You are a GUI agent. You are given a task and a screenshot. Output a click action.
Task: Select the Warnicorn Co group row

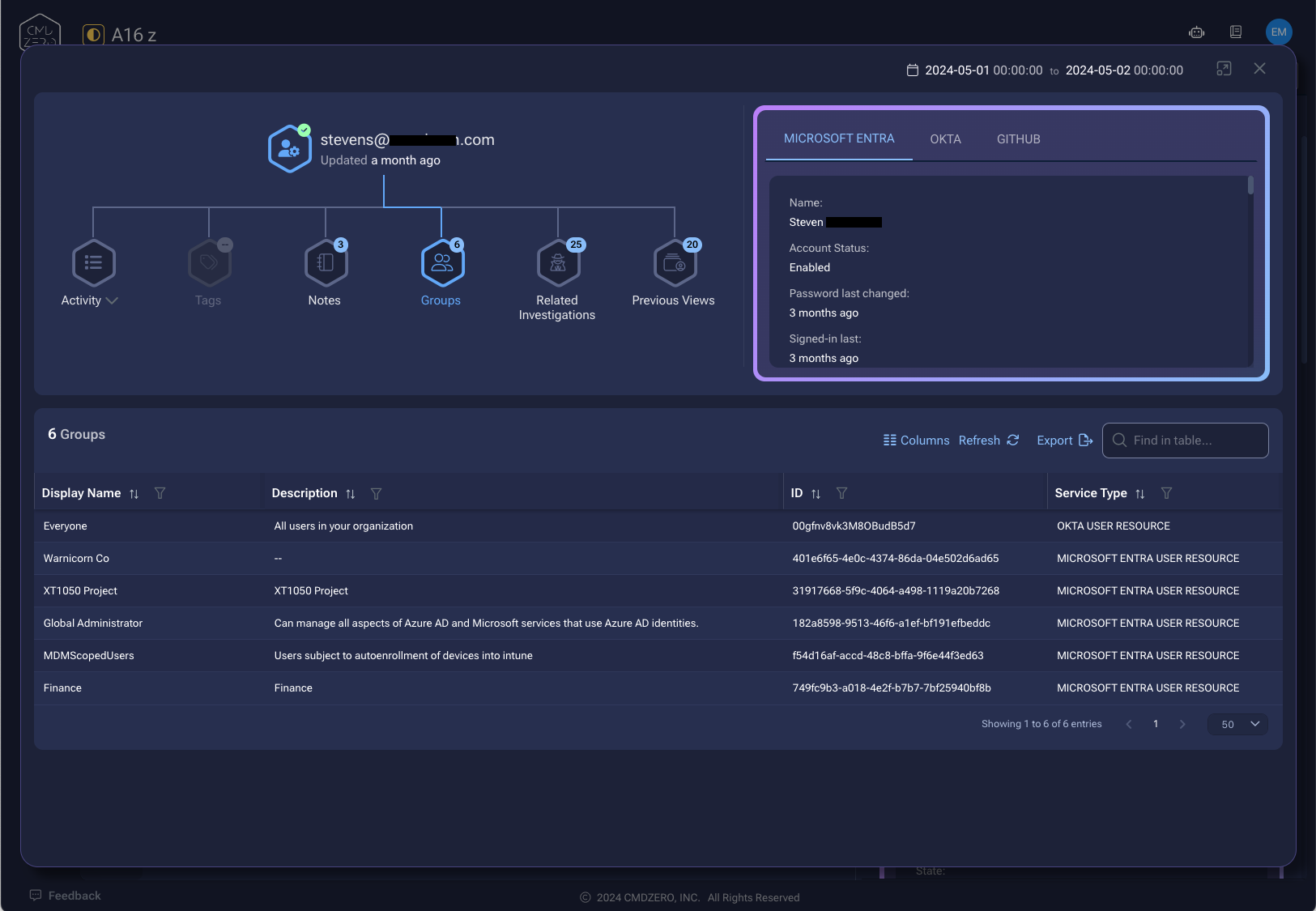658,559
